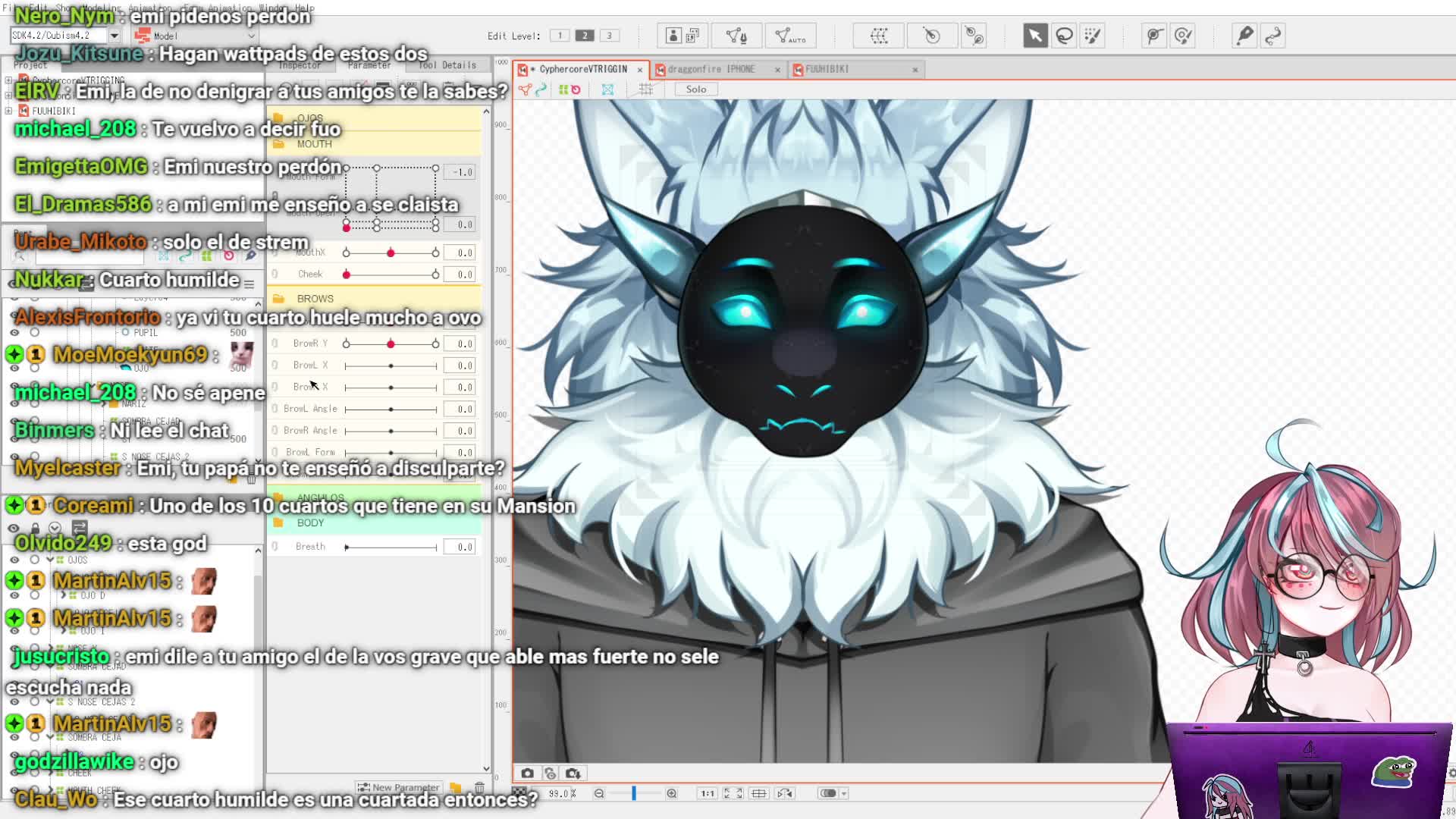Open the dropdown arrow next to display switch

point(844,793)
